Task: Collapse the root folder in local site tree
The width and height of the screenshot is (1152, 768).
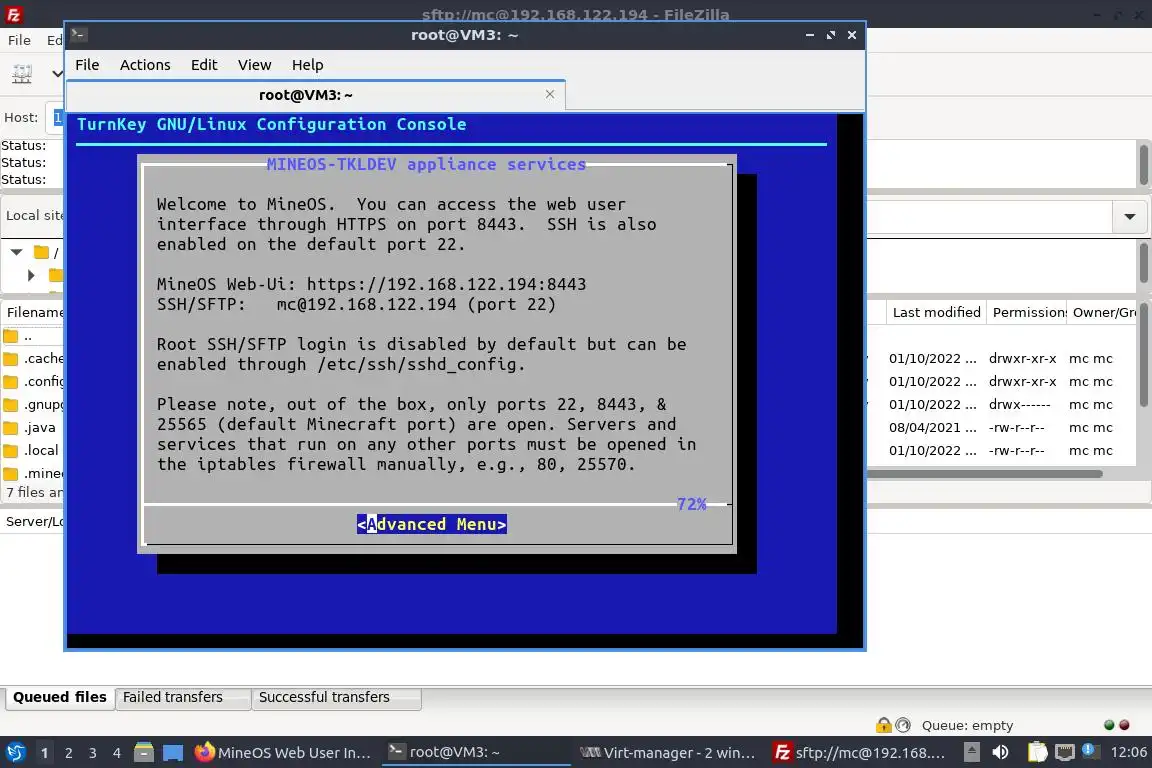Action: (x=16, y=252)
